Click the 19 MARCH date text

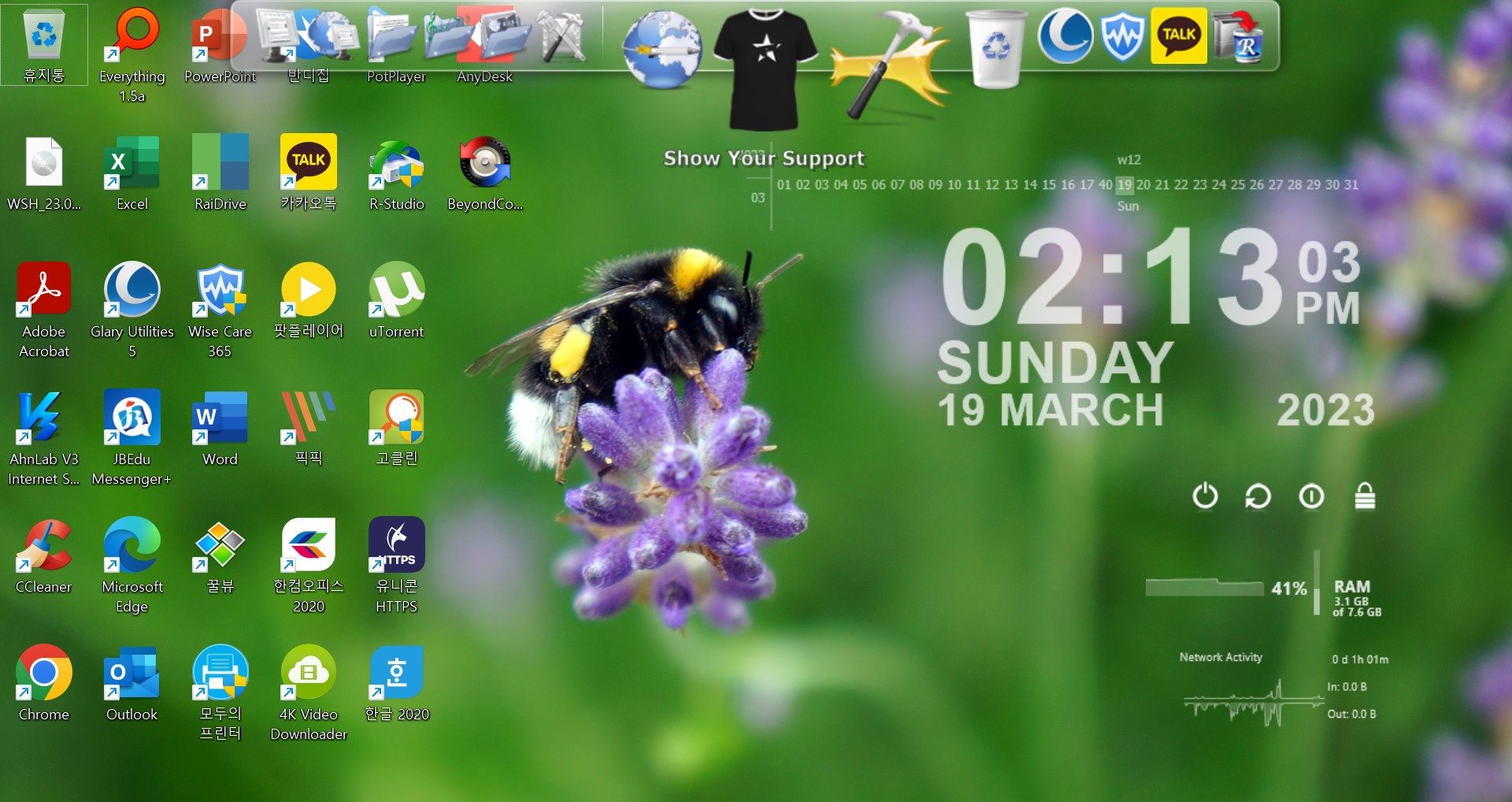click(x=1051, y=410)
